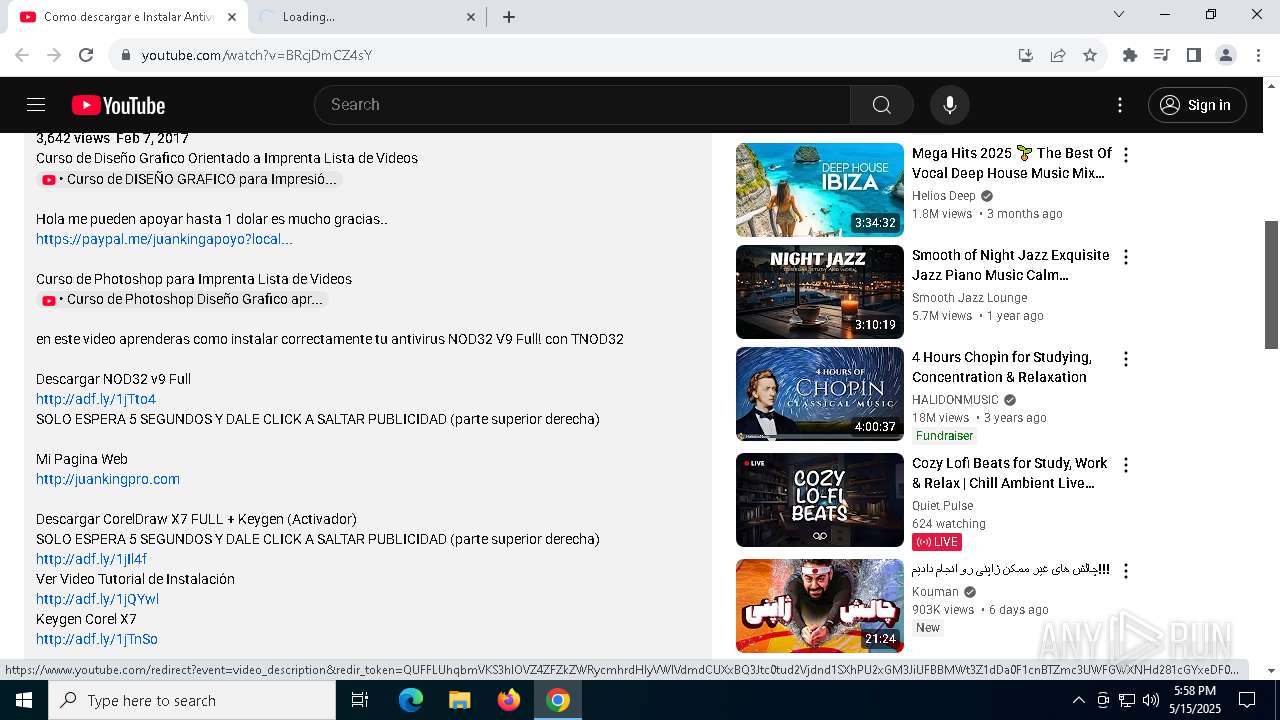Image resolution: width=1280 pixels, height=720 pixels.
Task: Visit HALIDONMUSIC channel
Action: point(955,400)
